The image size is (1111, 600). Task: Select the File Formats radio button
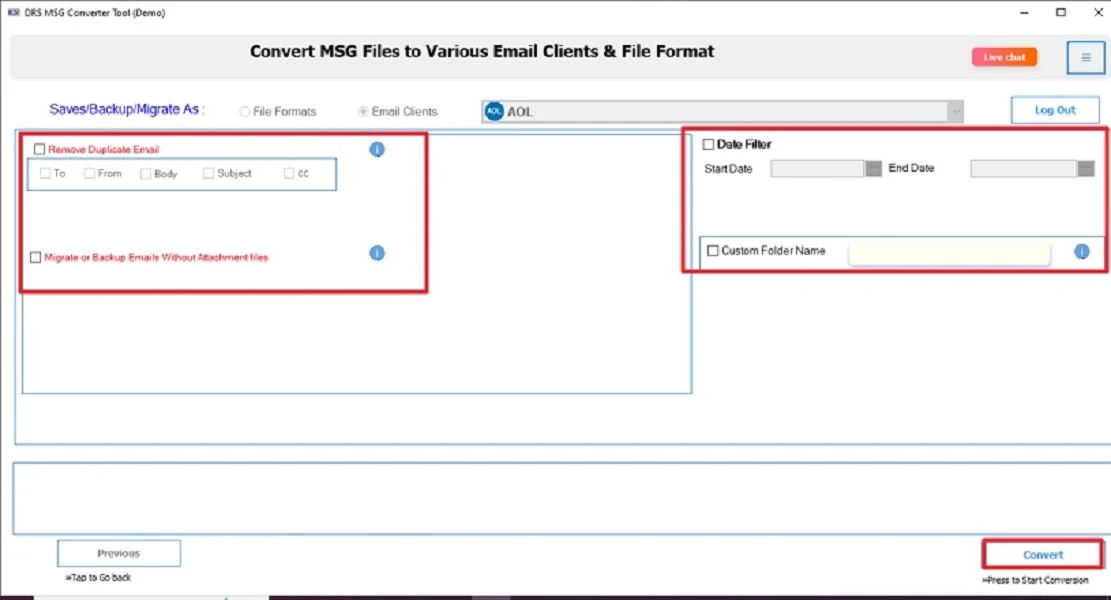[245, 112]
